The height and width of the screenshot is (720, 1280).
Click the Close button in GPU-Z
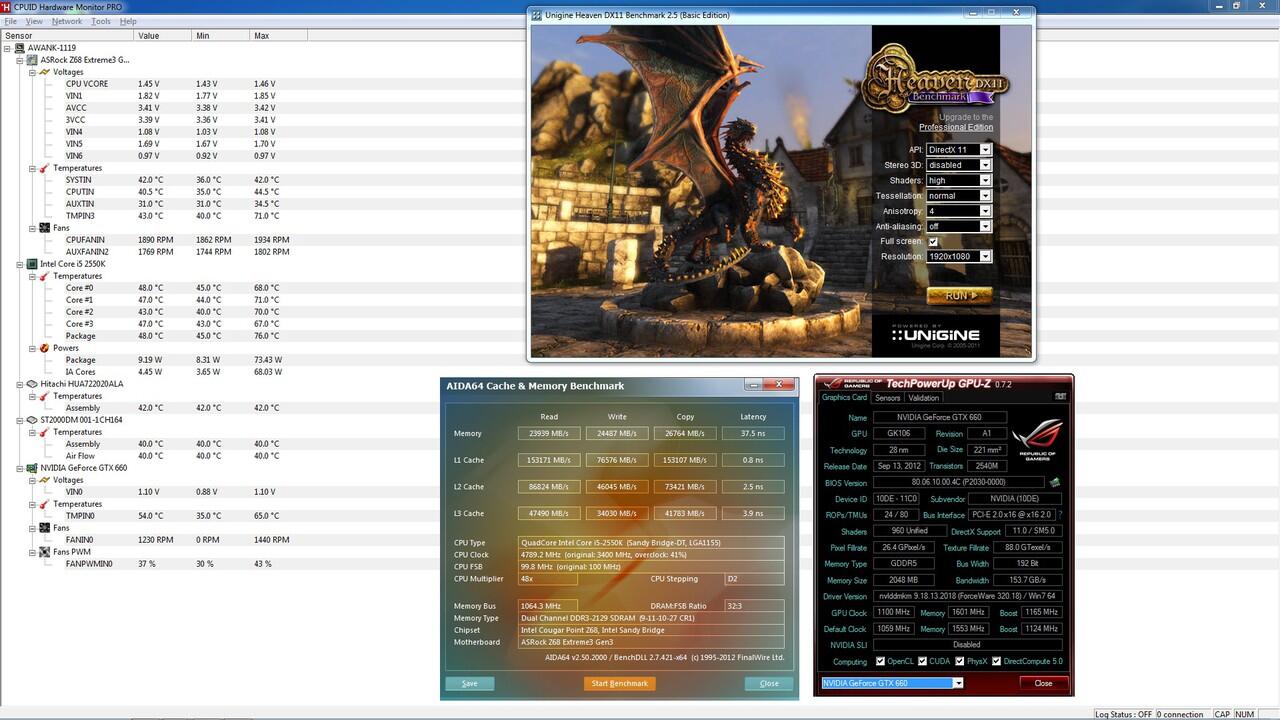click(x=1043, y=683)
